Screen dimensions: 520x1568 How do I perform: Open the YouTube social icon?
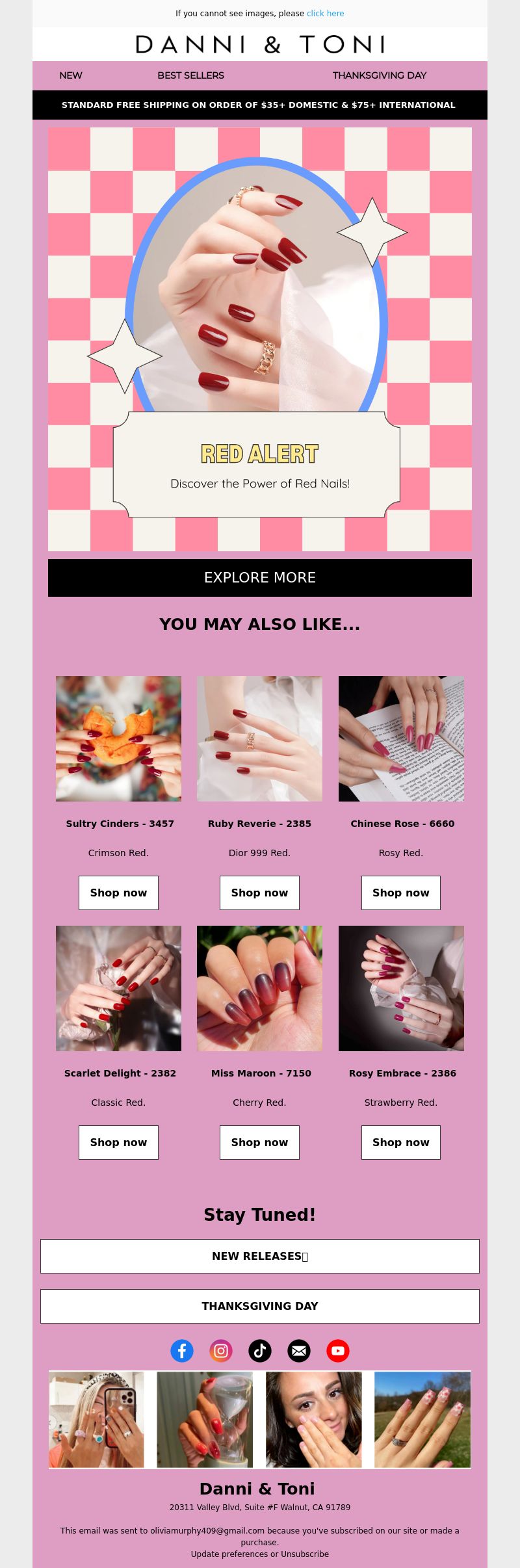(x=338, y=1351)
